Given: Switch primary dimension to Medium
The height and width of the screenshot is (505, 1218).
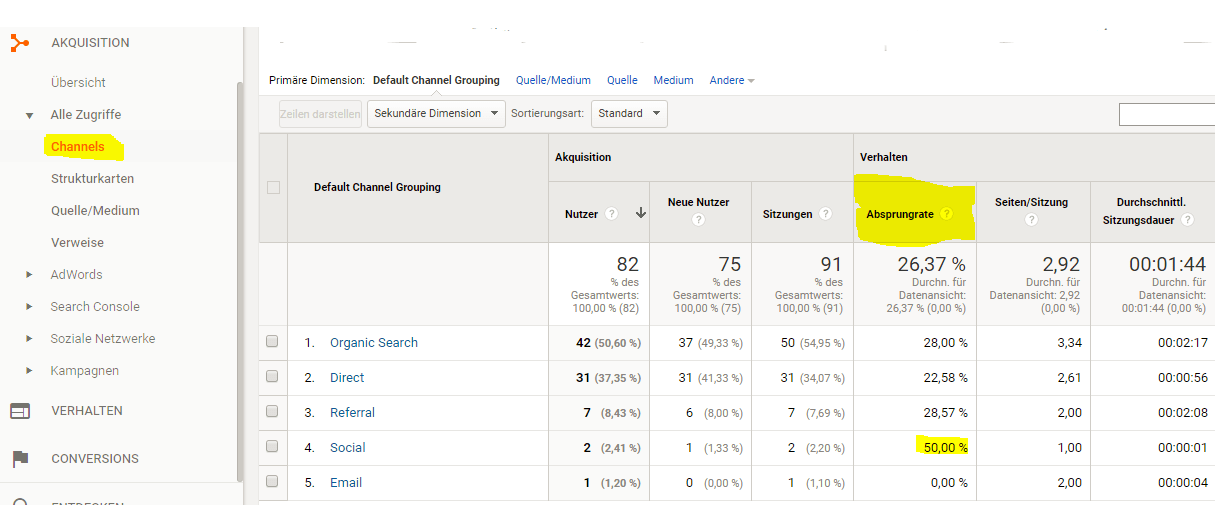Looking at the screenshot, I should [673, 80].
